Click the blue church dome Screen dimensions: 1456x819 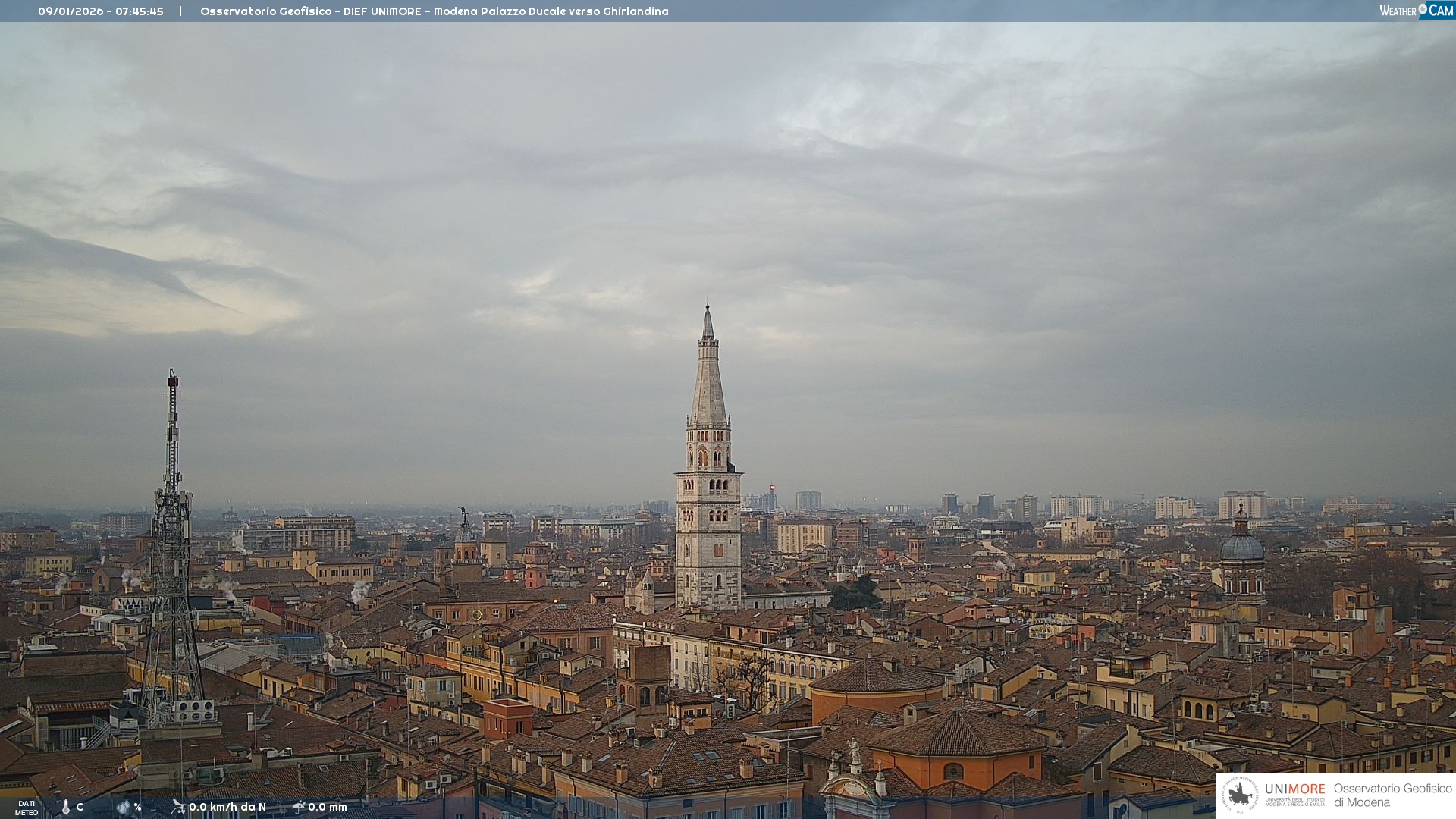point(1241,548)
